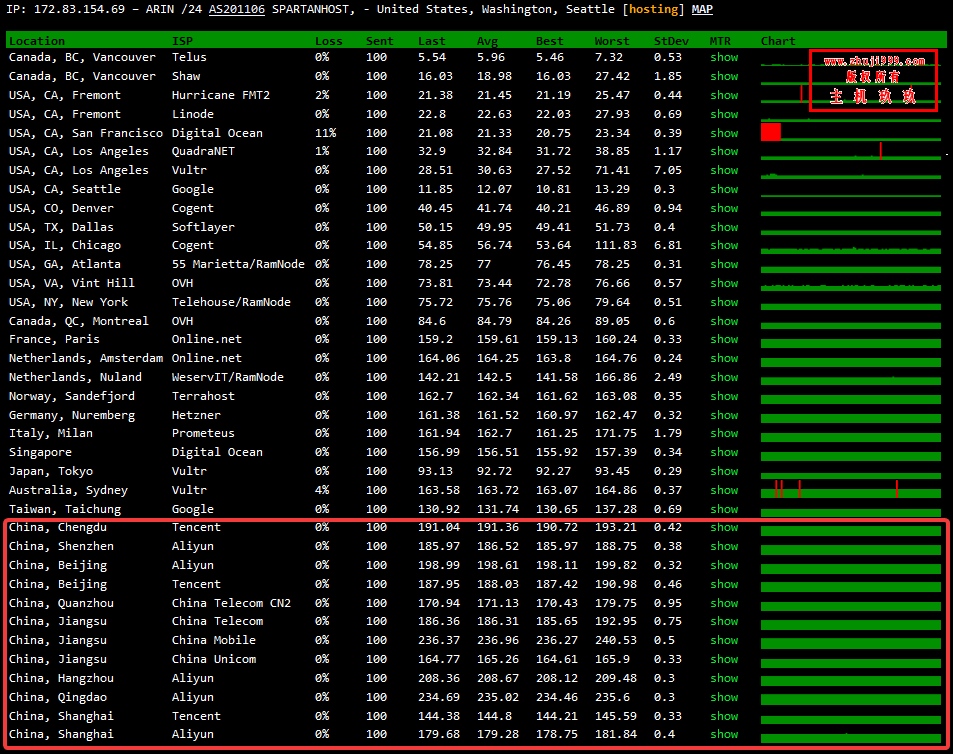Show MTR for Digital Ocean San Francisco
This screenshot has height=754, width=953.
724,133
